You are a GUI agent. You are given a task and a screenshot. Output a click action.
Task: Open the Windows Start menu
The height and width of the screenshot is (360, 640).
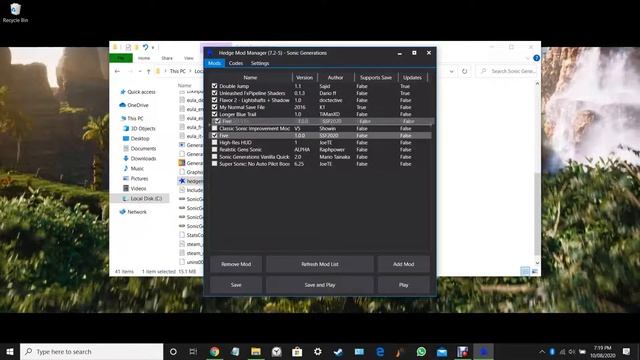click(x=10, y=352)
